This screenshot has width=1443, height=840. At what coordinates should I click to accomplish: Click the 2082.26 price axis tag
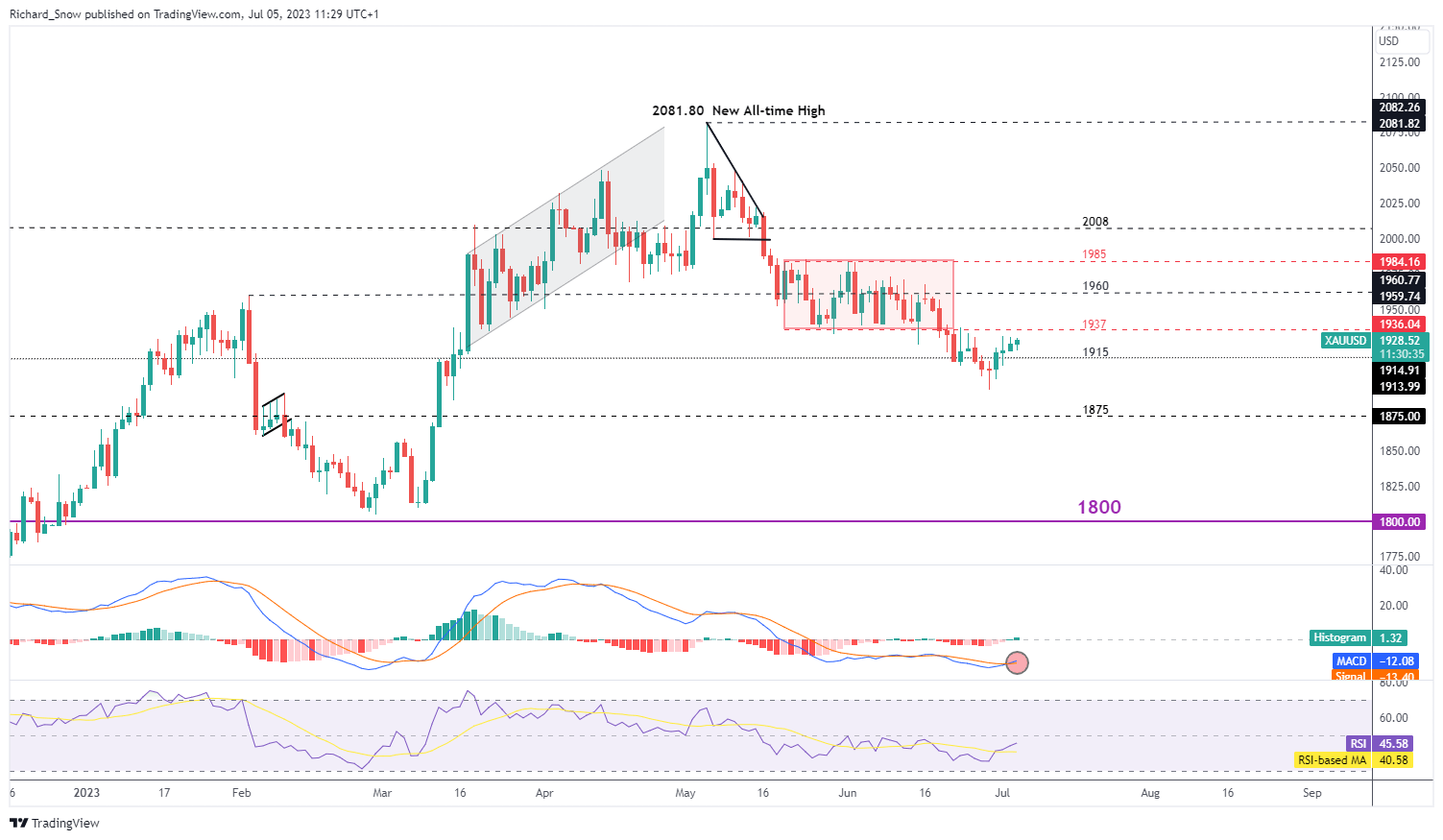tap(1400, 108)
